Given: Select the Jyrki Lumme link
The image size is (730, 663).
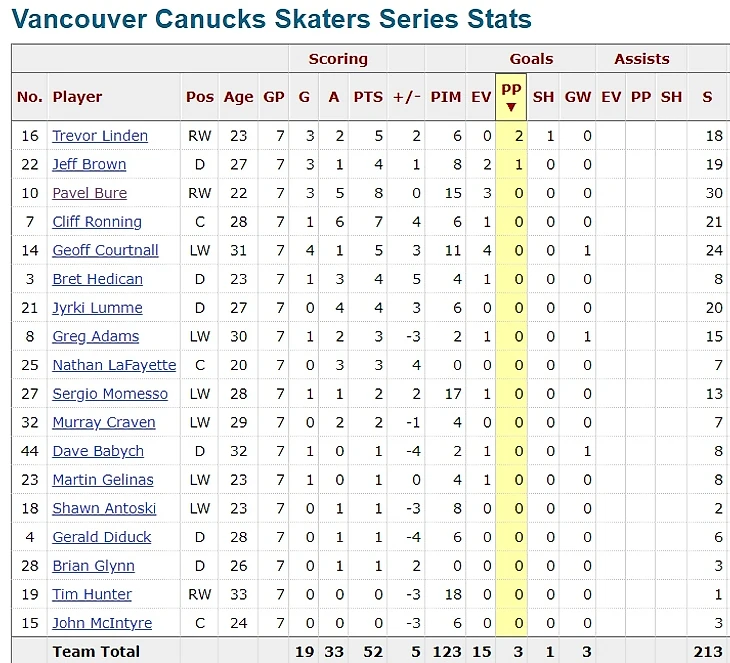Looking at the screenshot, I should tap(97, 308).
